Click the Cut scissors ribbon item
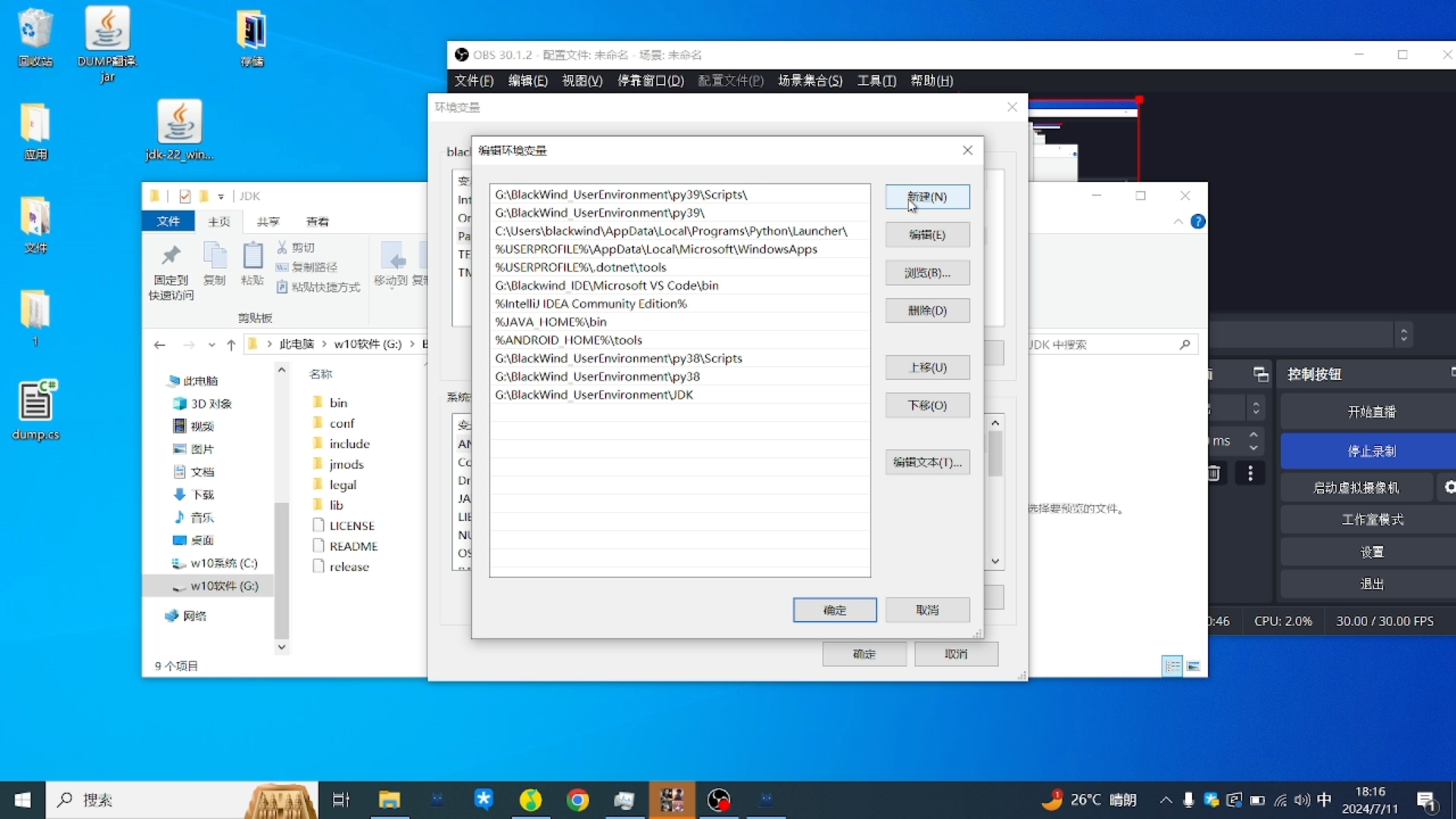The image size is (1456, 819). click(x=296, y=247)
